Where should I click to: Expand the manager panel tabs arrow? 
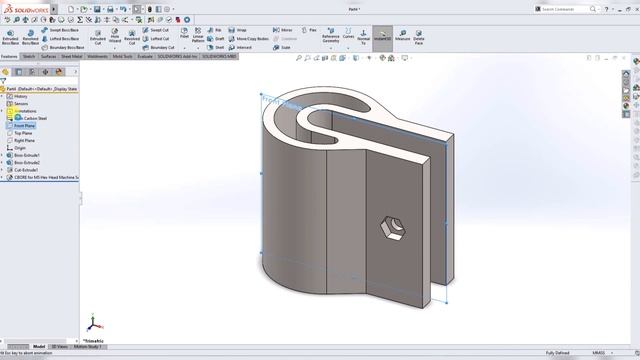pyautogui.click(x=75, y=72)
